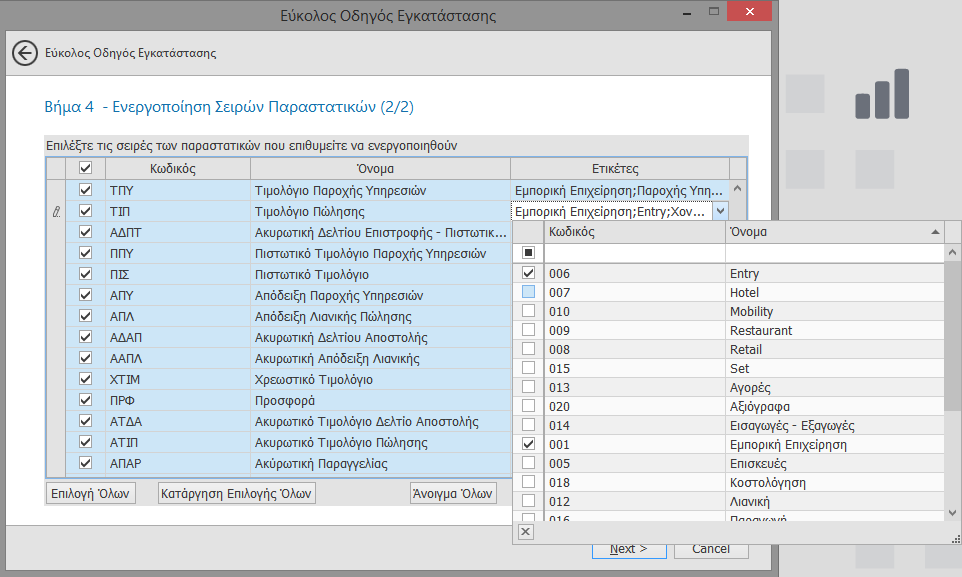The width and height of the screenshot is (962, 577).
Task: Check tag 013 Αγορές checkbox
Action: point(528,387)
